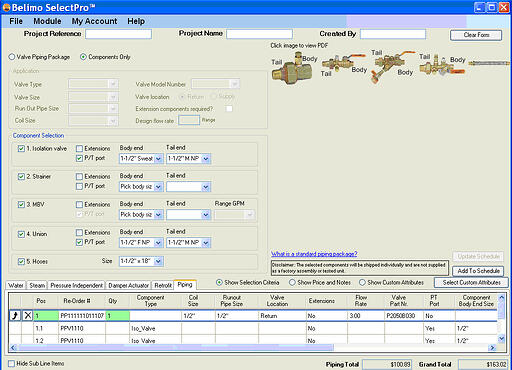Click the Grand Total value $163.02
This screenshot has height=370, width=512.
click(484, 365)
